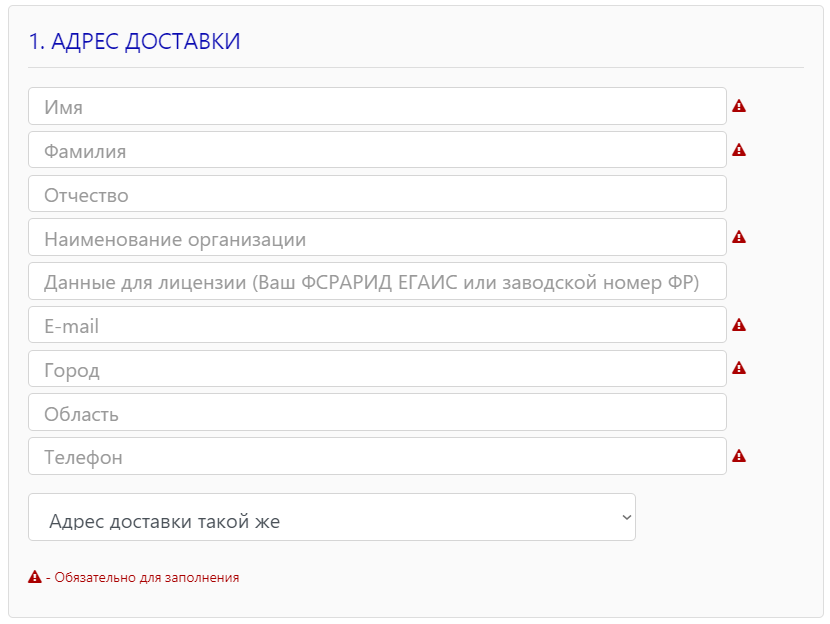This screenshot has width=830, height=624.
Task: Click the '1. АДРЕС ДОСТАВКИ' heading
Action: point(134,42)
